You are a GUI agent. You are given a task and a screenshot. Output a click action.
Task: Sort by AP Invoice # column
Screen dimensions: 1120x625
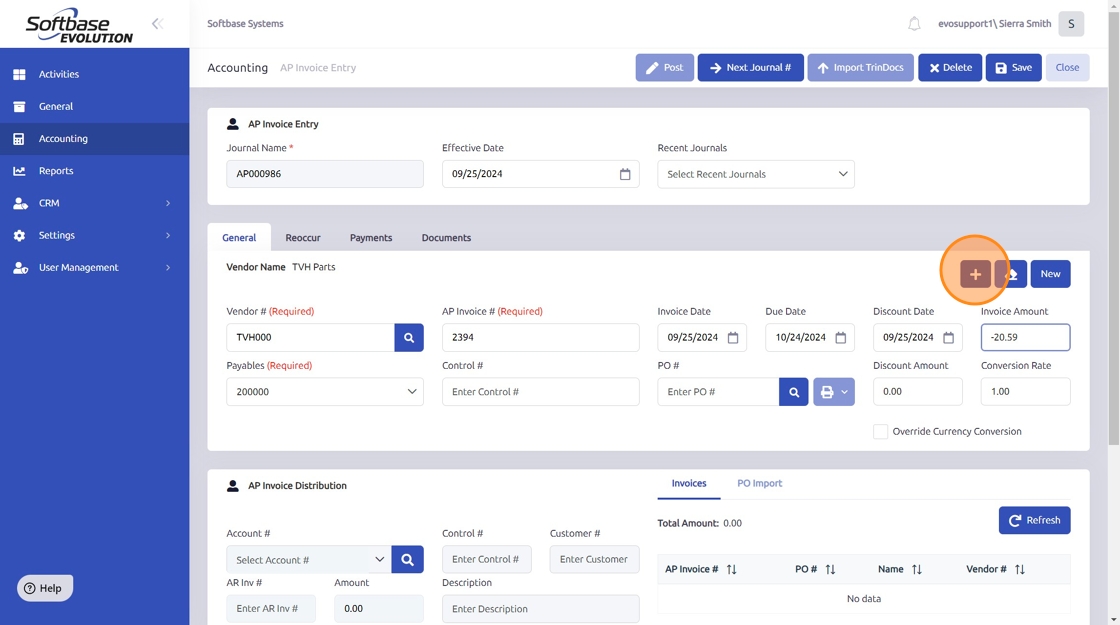tap(731, 570)
